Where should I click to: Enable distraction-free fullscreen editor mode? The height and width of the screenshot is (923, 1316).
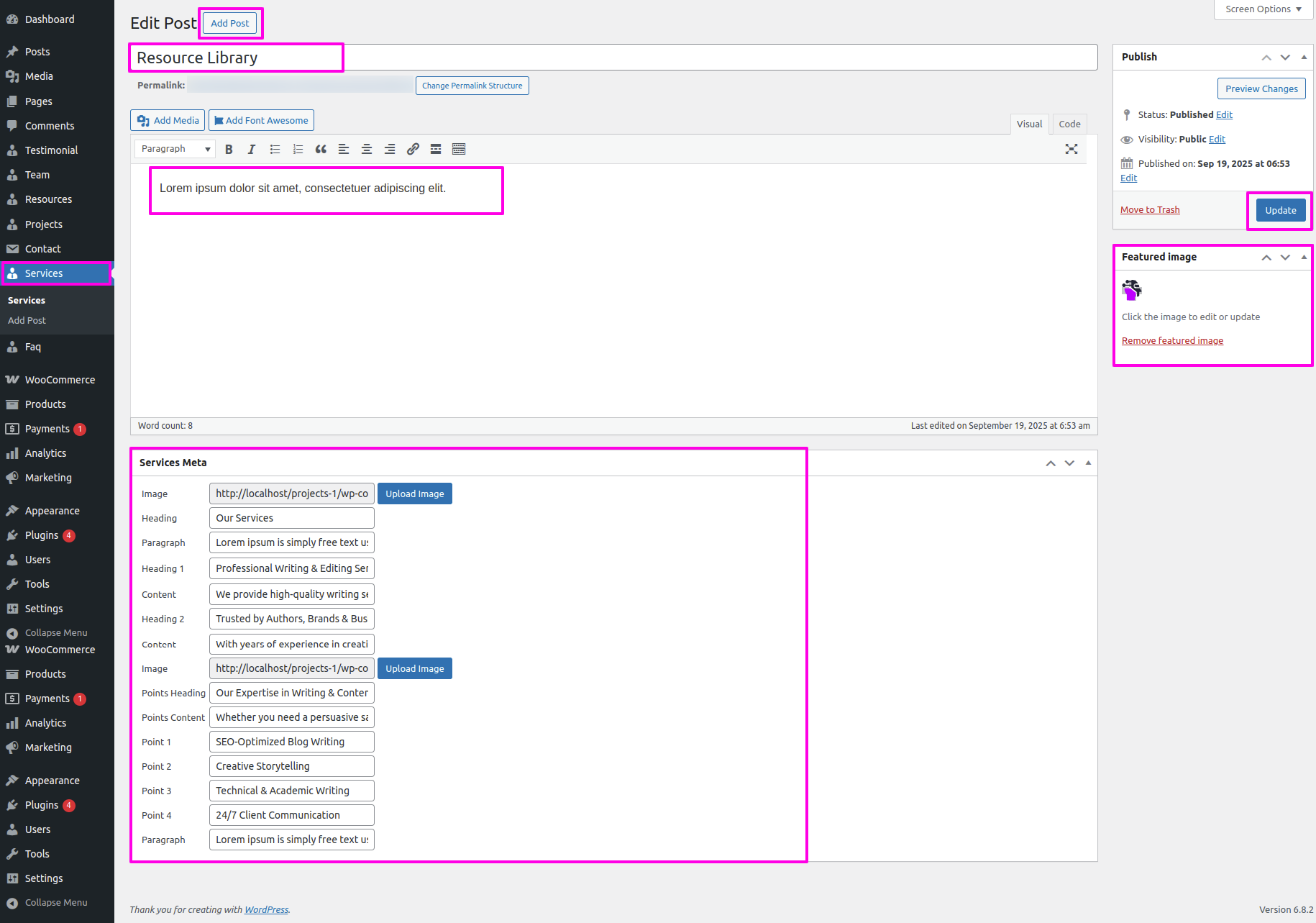[x=1071, y=149]
